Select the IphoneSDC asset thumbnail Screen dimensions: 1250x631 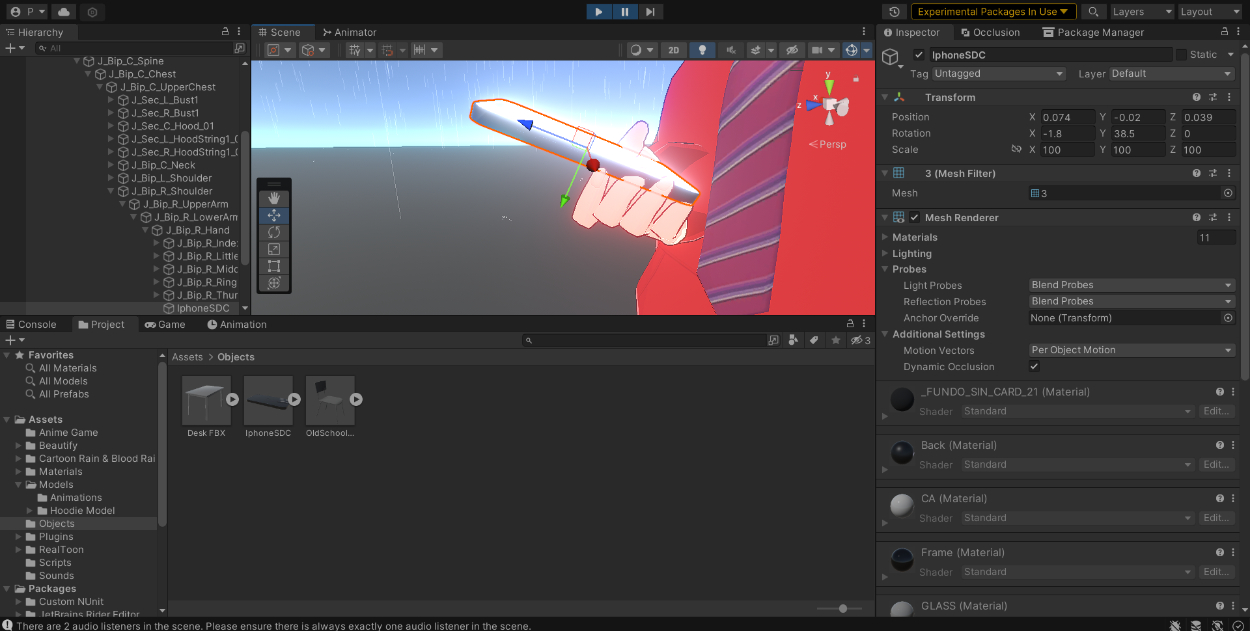268,400
